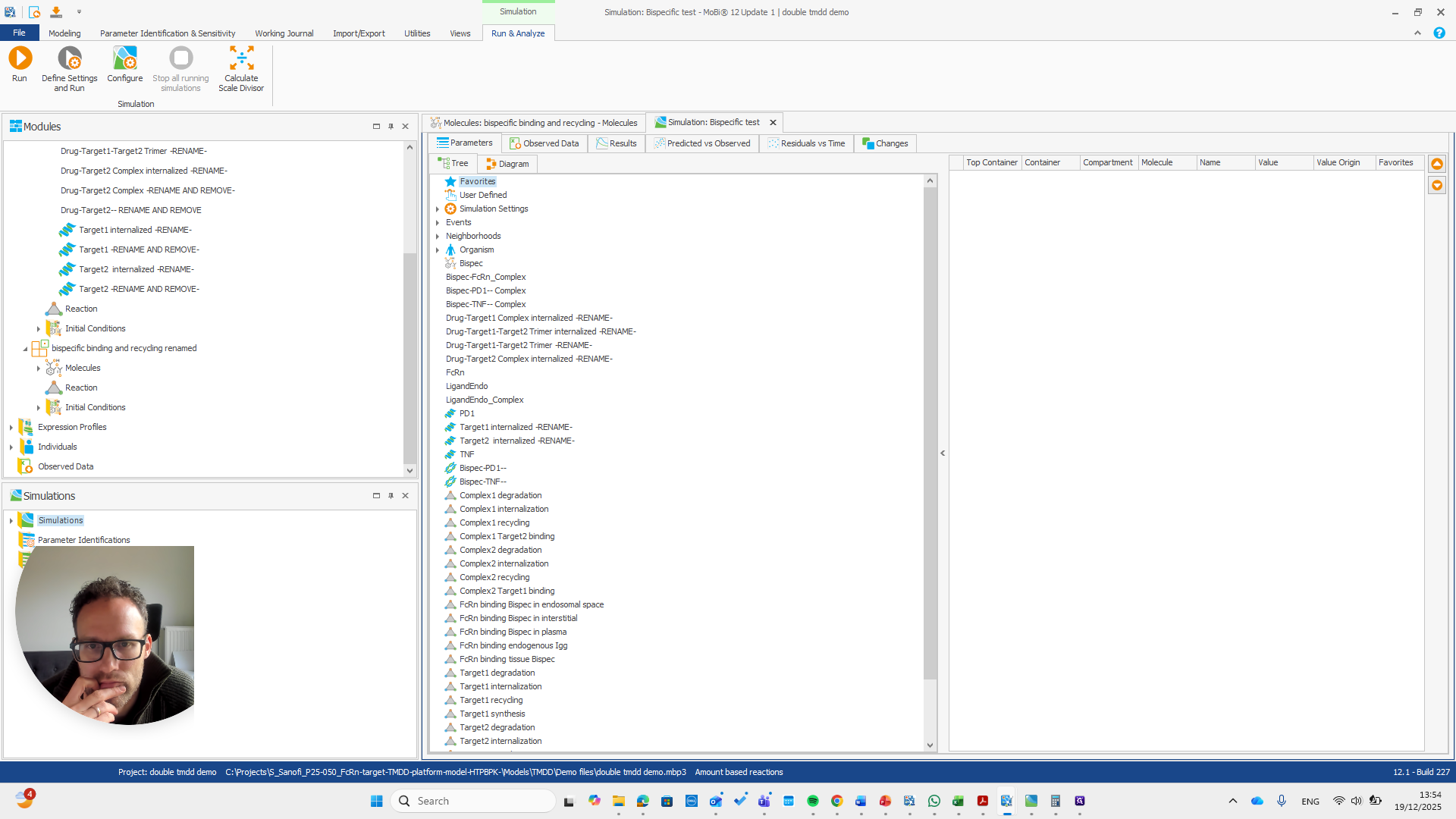Click the Value Origin column header
This screenshot has width=1456, height=819.
tap(1338, 162)
